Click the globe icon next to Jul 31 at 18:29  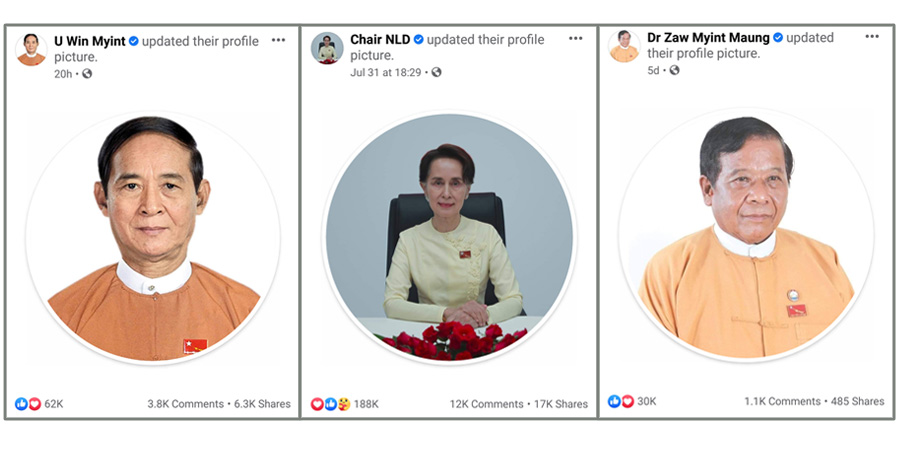click(x=436, y=72)
